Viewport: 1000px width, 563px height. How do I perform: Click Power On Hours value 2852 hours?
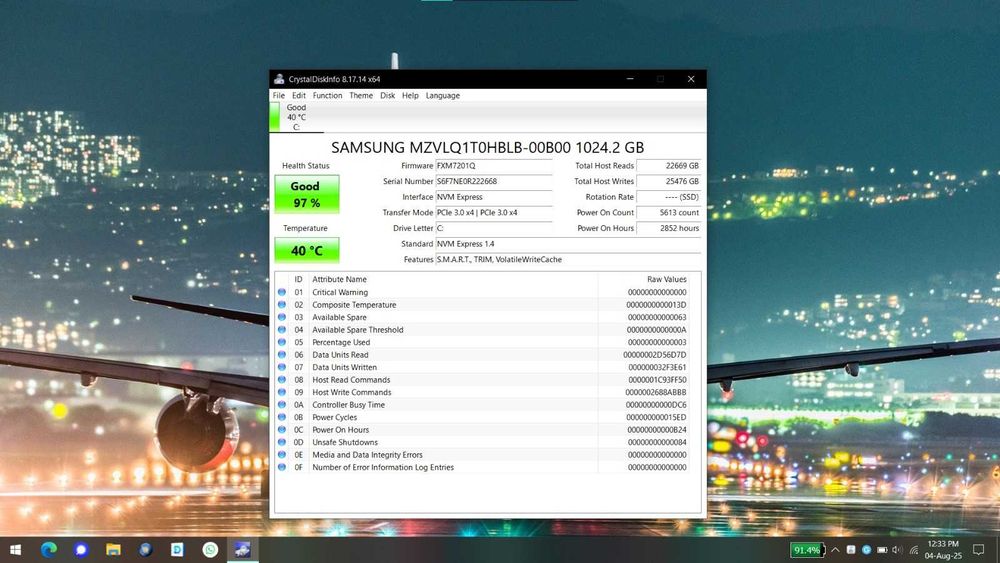[x=668, y=228]
